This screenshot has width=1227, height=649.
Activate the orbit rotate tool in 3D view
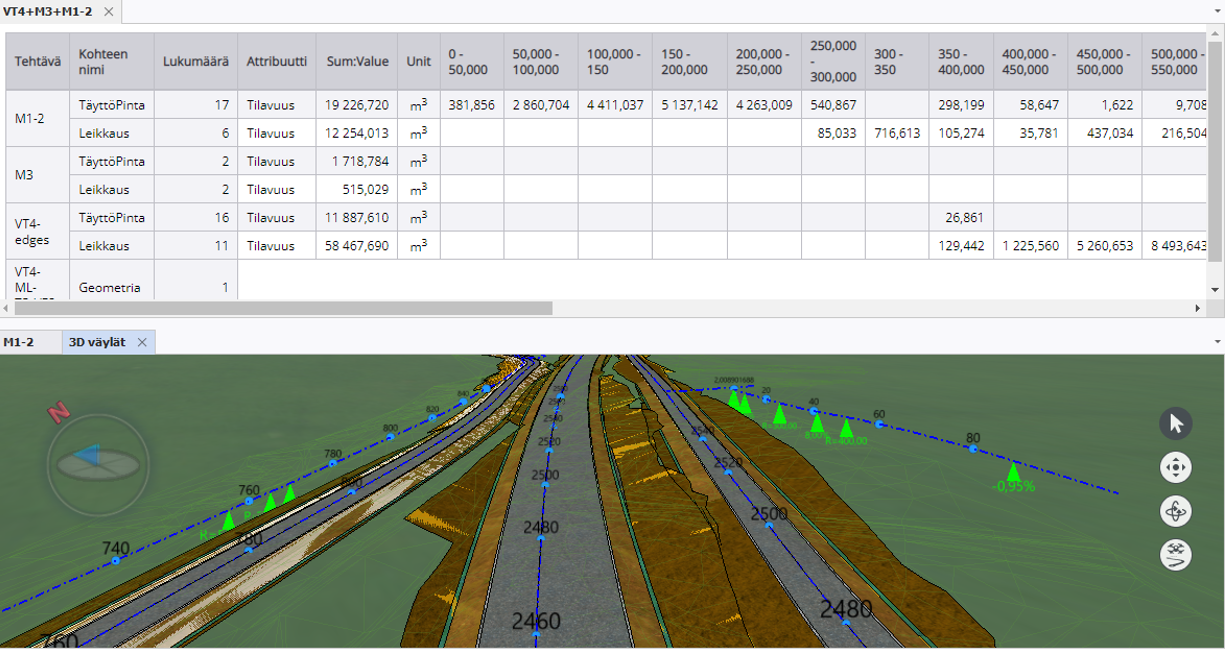(x=1175, y=512)
